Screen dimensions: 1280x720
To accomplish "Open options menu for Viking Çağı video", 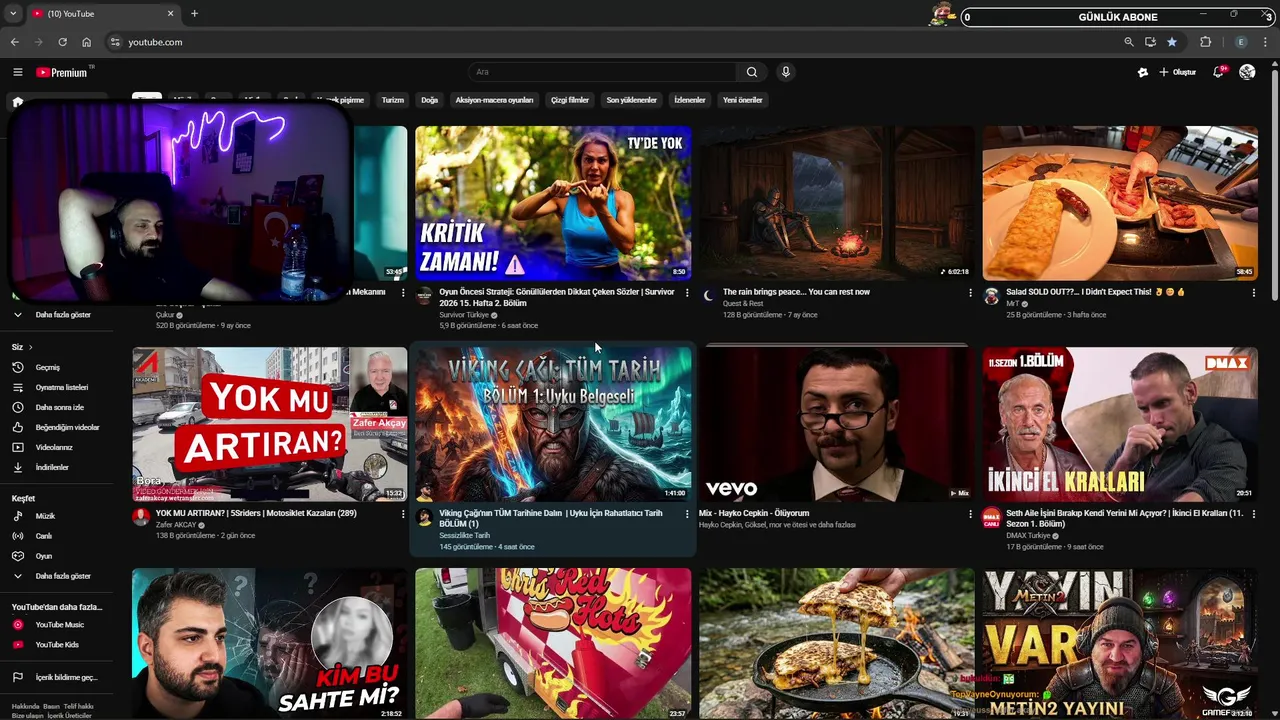I will coord(687,514).
